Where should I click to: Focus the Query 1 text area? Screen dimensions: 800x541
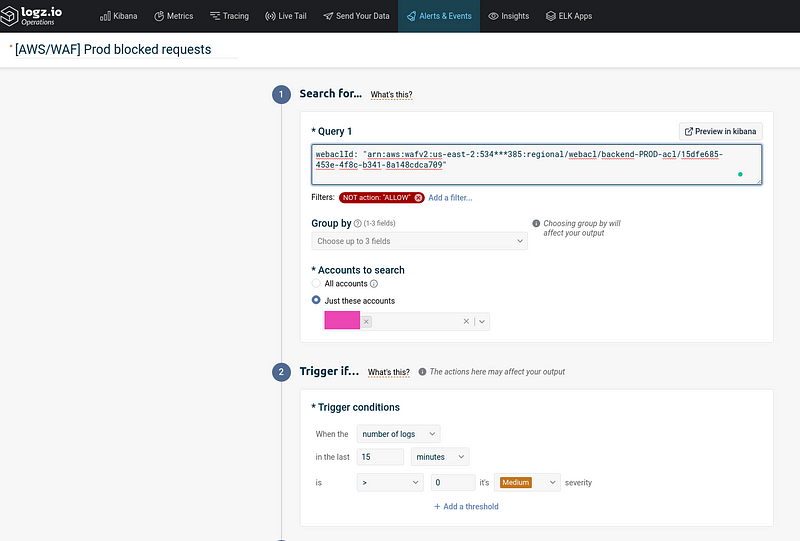536,164
